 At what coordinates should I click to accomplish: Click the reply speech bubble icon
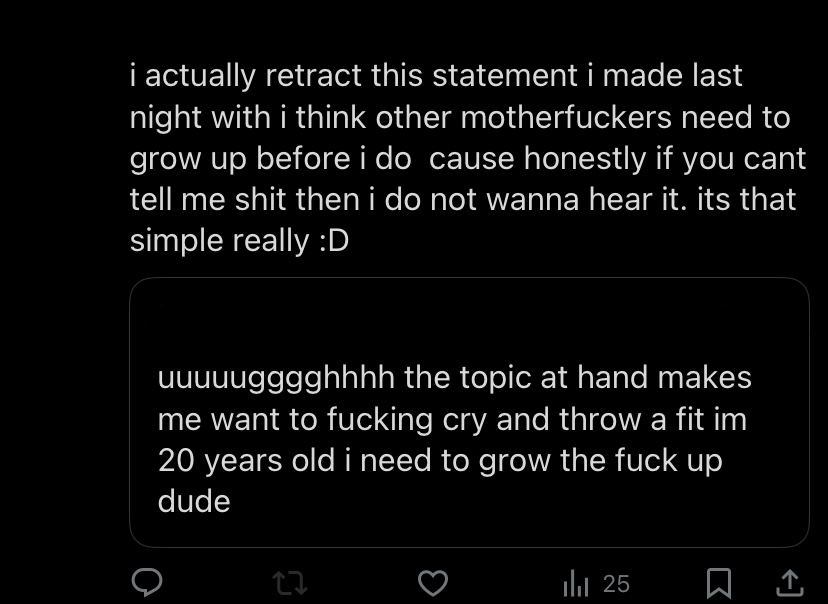coord(149,582)
